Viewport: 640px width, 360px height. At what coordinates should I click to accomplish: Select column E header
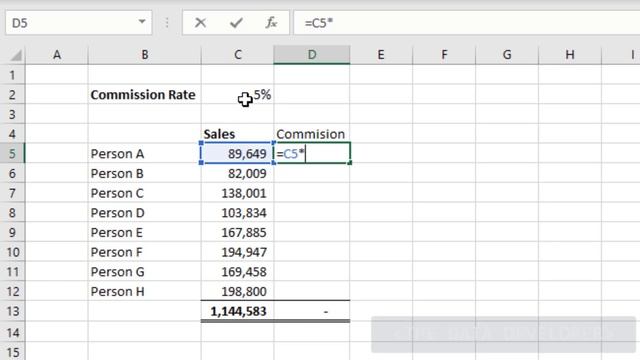click(x=381, y=55)
